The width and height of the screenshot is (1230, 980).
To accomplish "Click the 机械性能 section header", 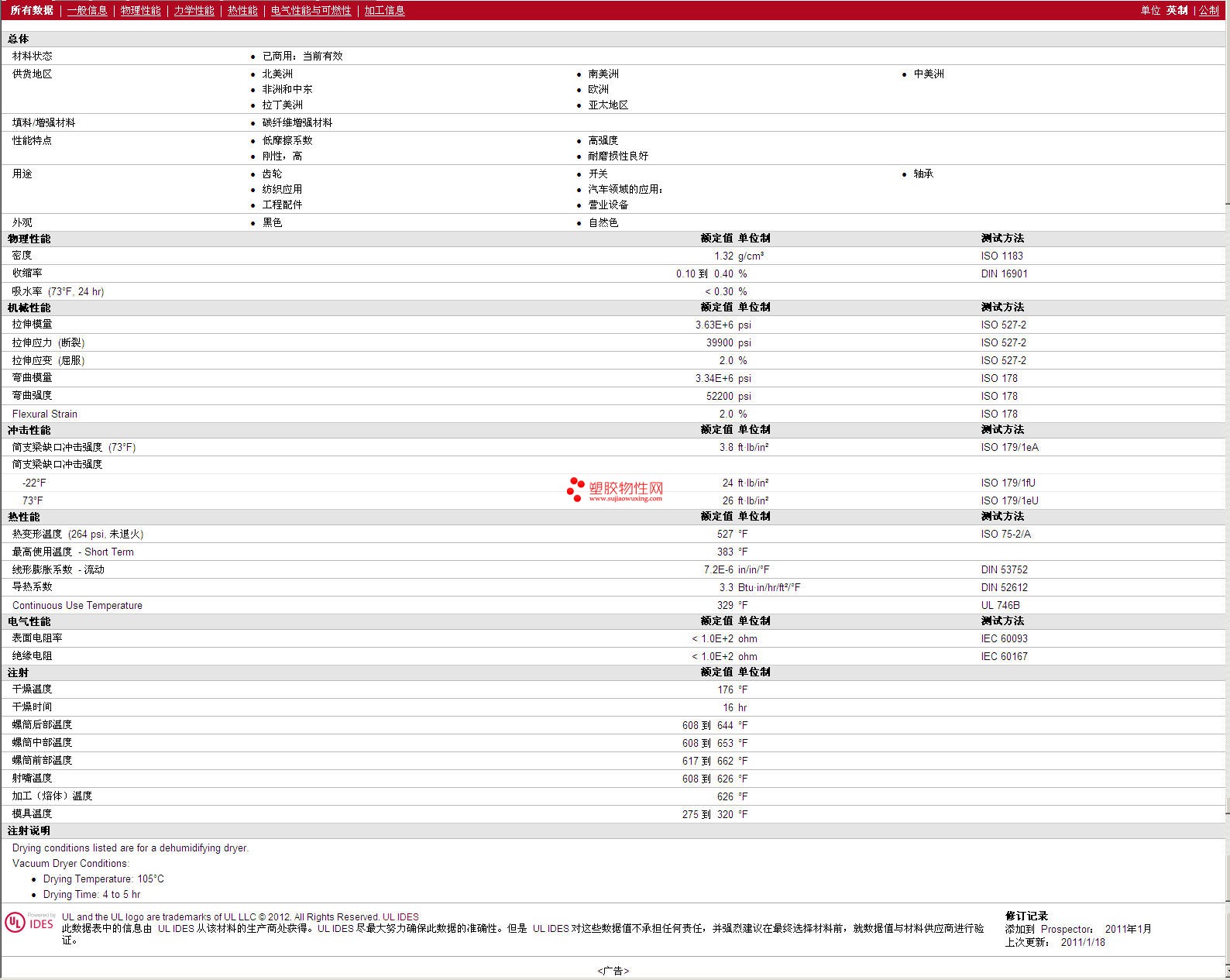I will (29, 308).
